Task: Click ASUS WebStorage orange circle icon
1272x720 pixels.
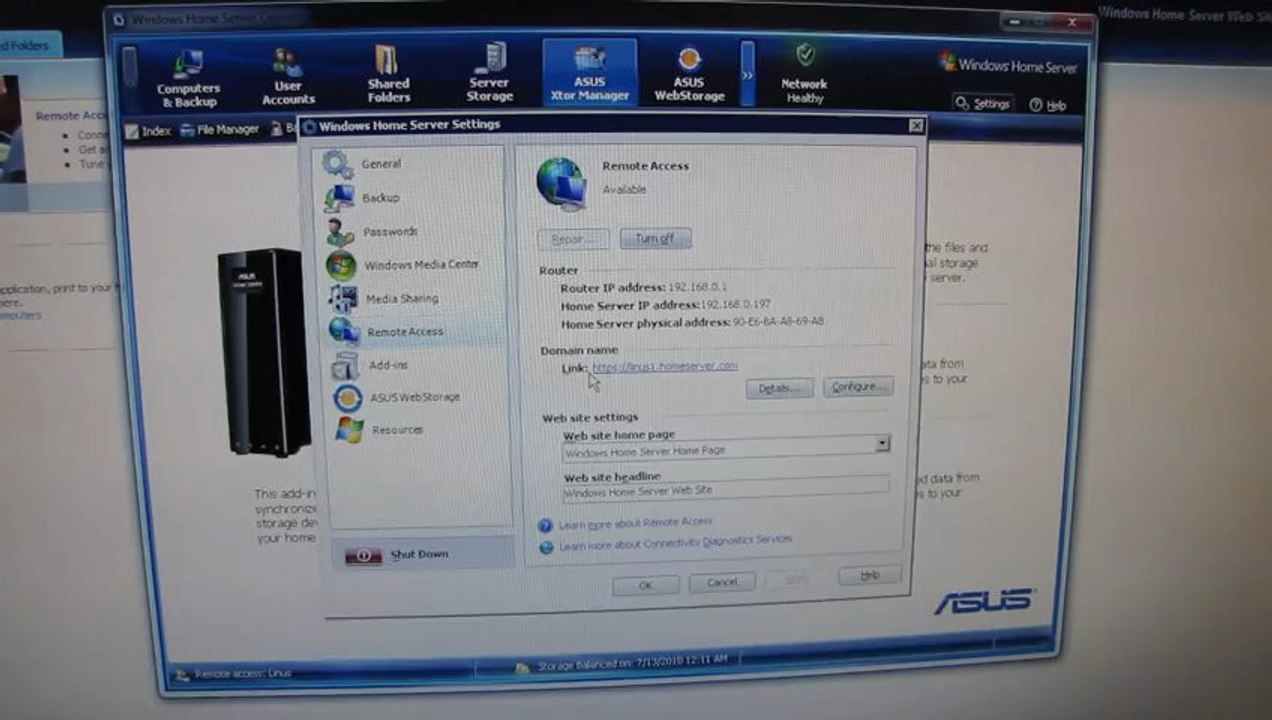Action: coord(348,398)
